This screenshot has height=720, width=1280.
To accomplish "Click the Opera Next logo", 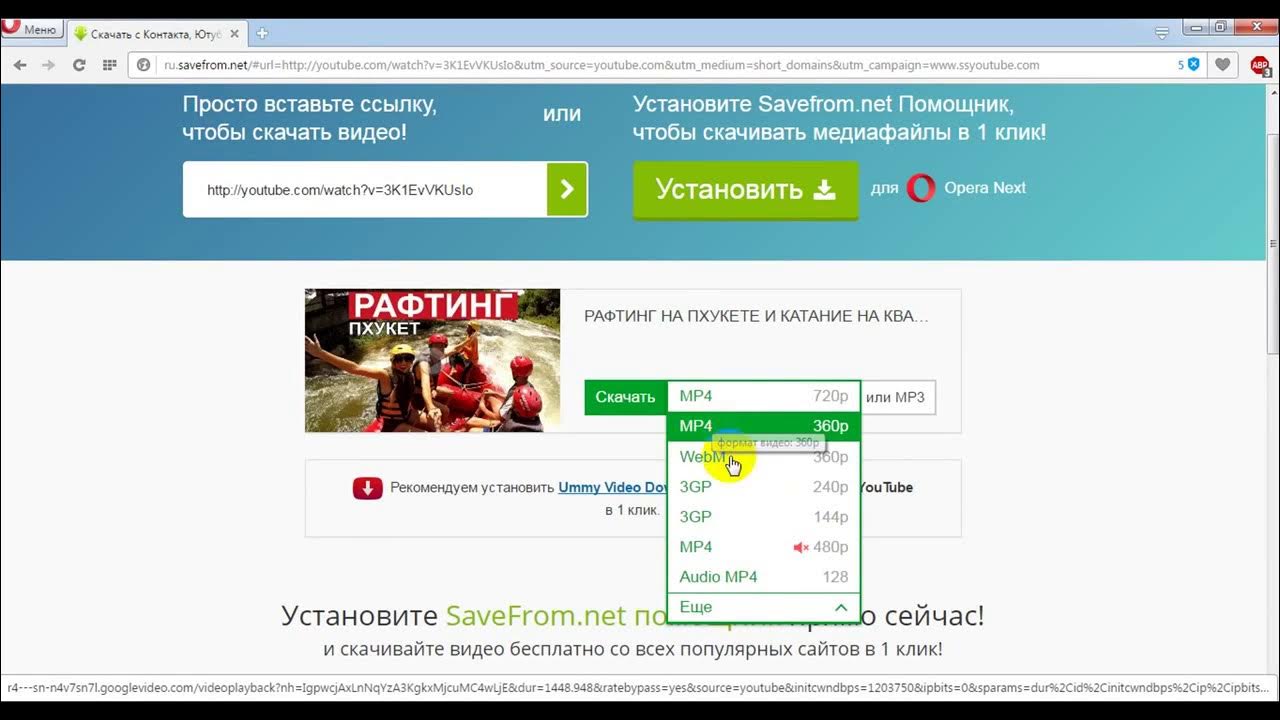I will pos(921,188).
